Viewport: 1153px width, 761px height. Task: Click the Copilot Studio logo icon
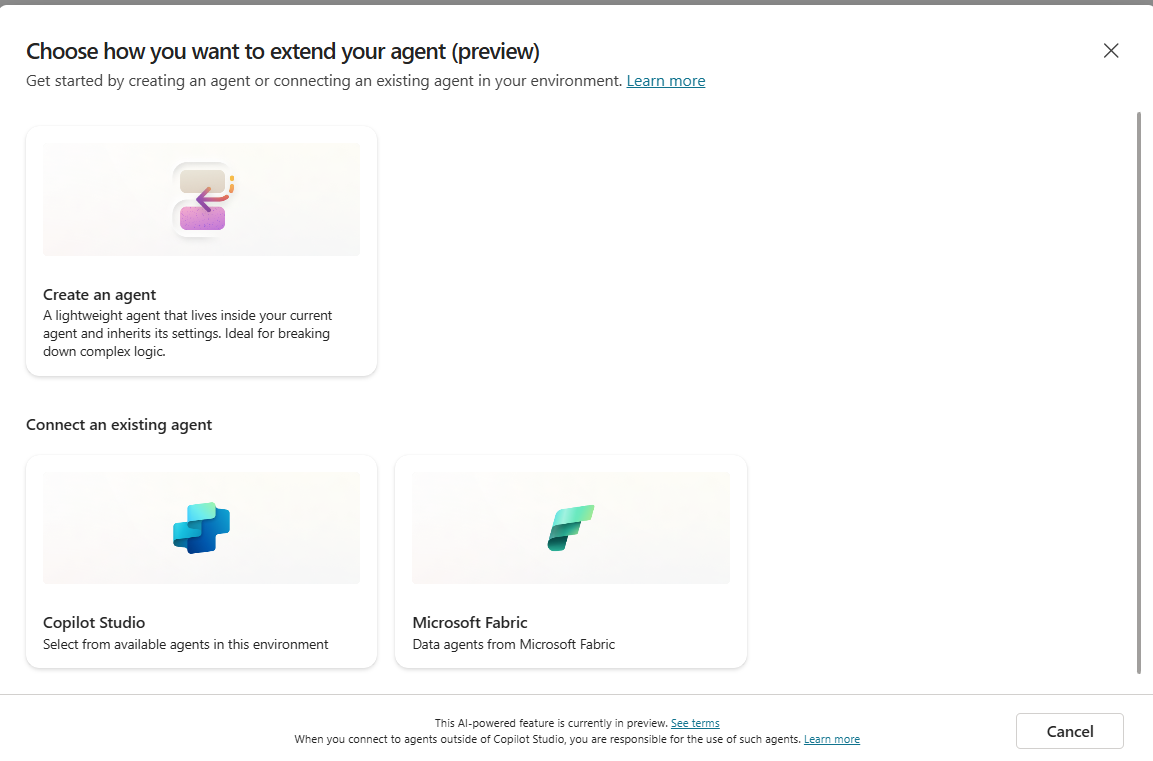click(201, 528)
